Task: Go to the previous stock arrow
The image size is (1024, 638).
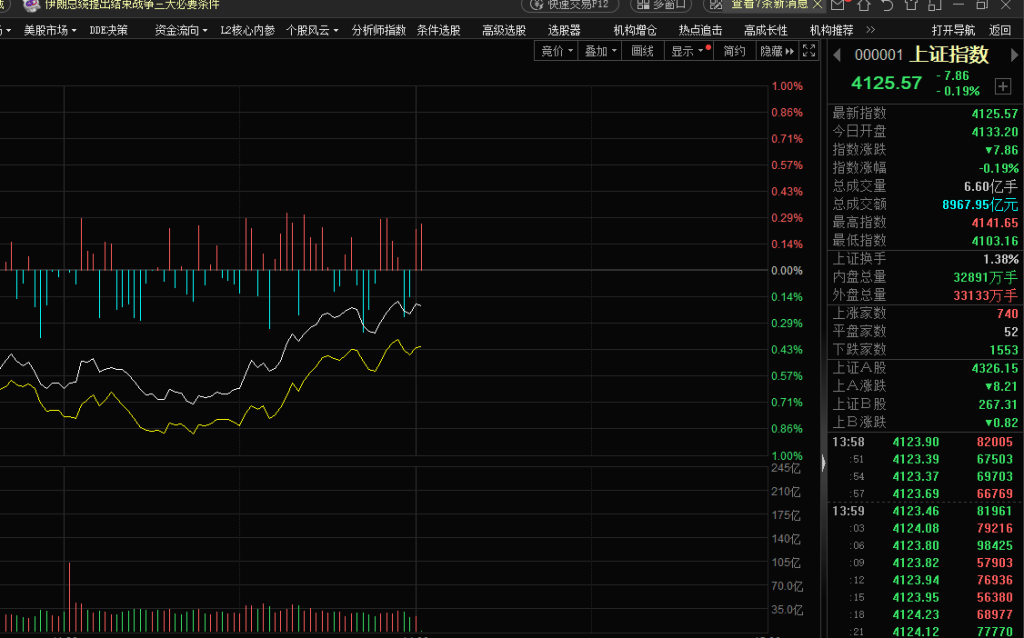Action: point(837,56)
